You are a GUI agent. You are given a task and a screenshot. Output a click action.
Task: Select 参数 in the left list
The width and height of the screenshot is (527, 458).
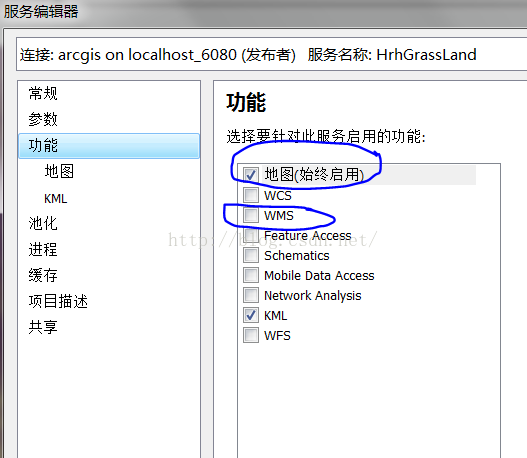tap(43, 119)
